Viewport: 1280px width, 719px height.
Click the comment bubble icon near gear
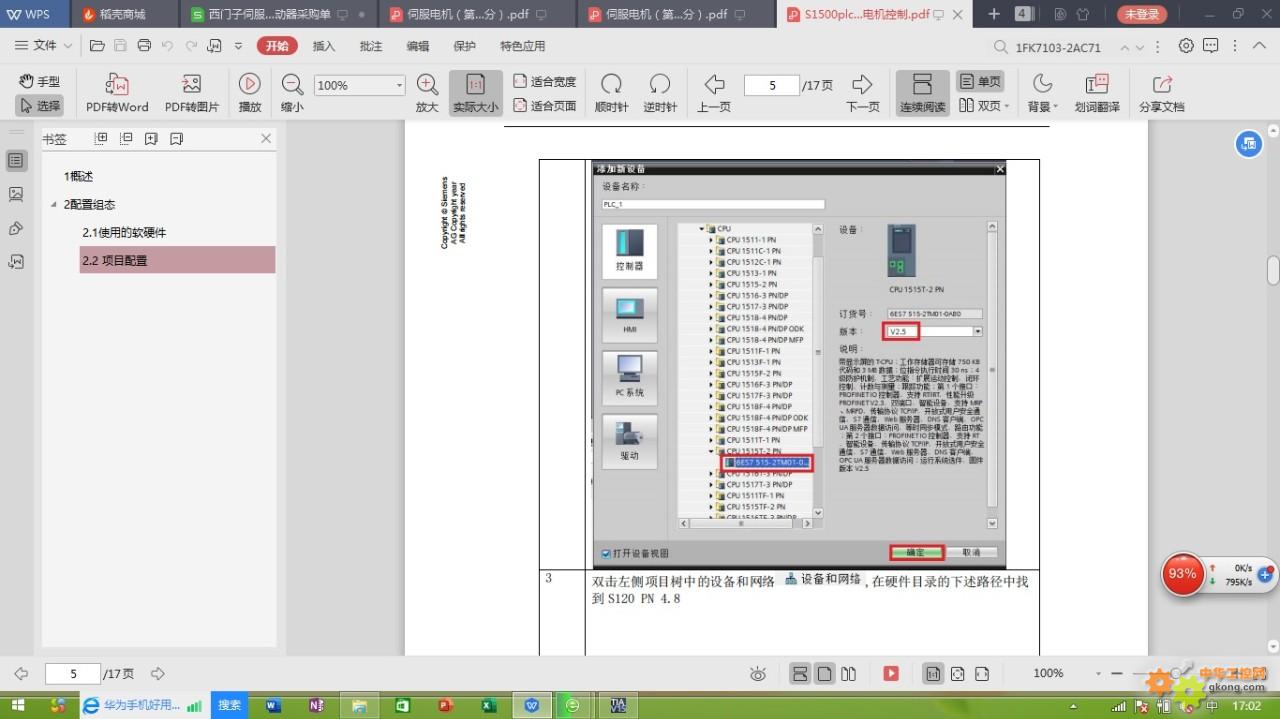point(1210,46)
